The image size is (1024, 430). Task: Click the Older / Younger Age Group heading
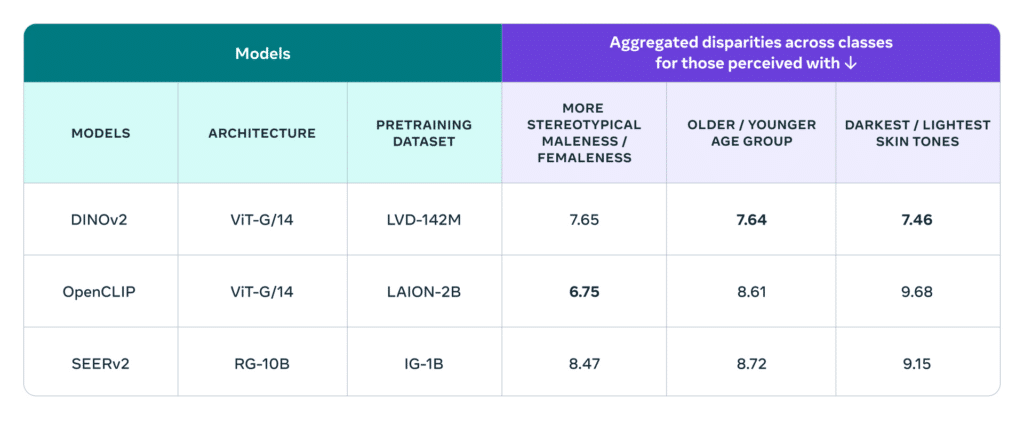(751, 133)
